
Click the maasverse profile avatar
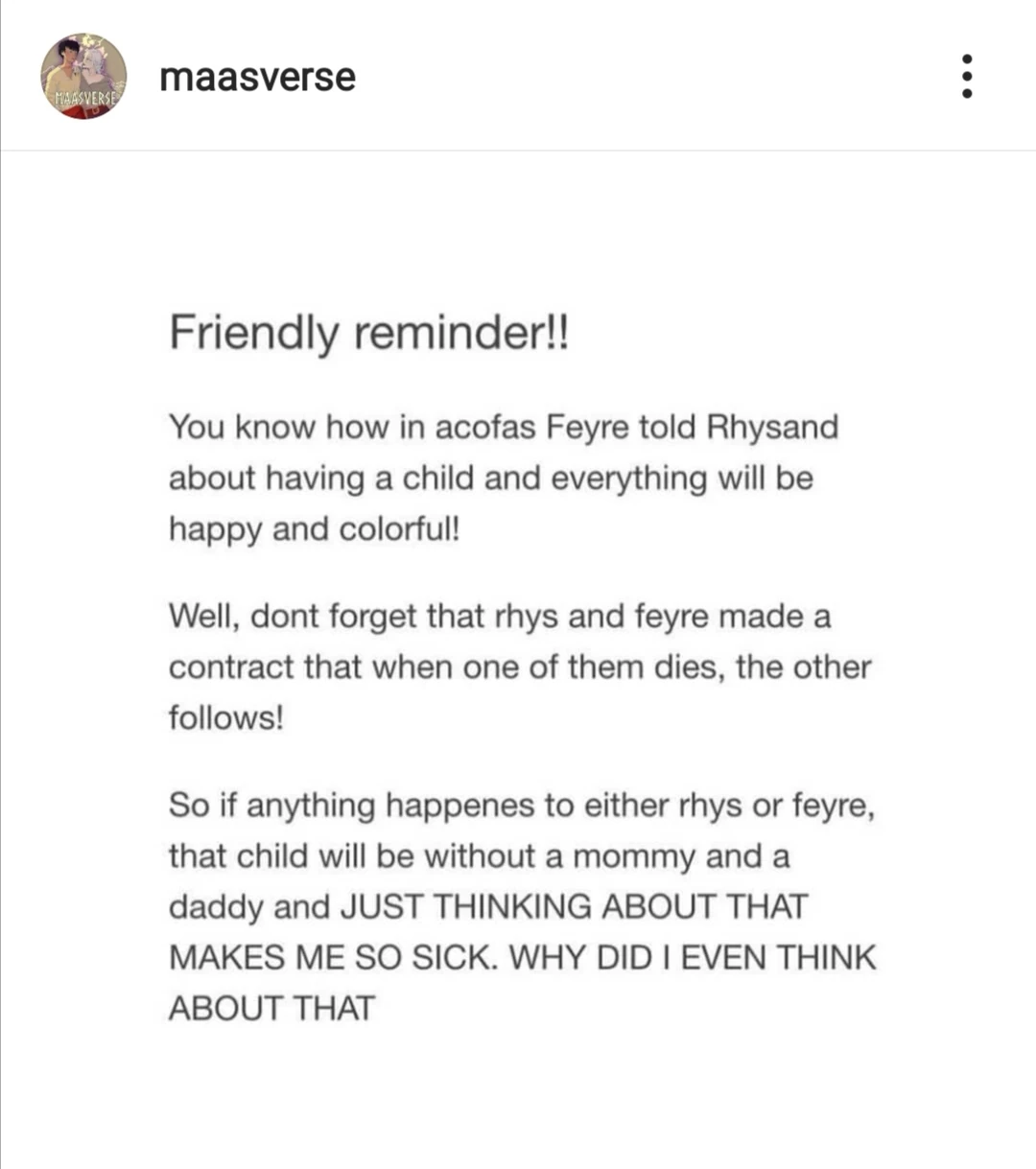(x=83, y=77)
